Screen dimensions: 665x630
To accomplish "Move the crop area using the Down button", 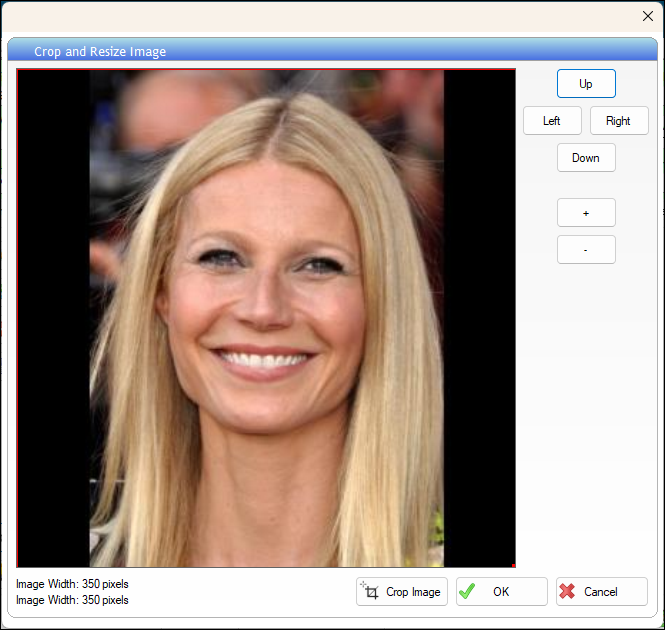I will pos(586,157).
